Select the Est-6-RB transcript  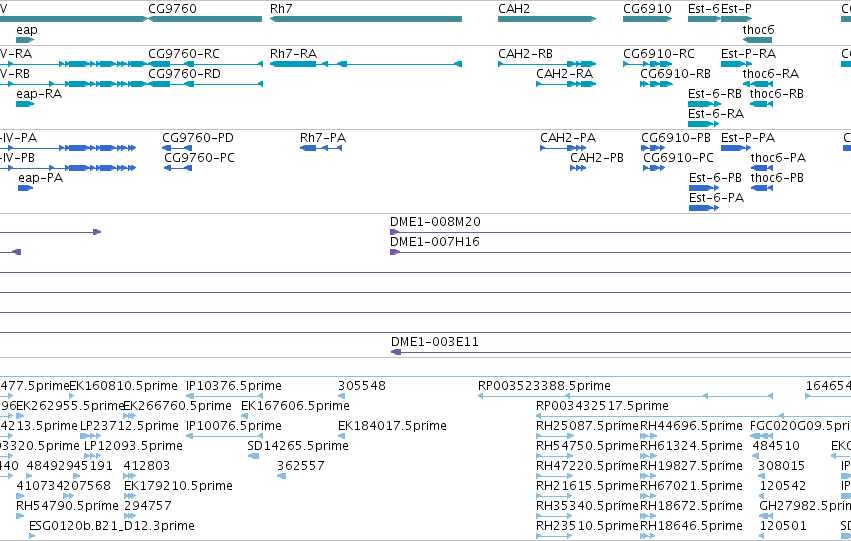704,104
